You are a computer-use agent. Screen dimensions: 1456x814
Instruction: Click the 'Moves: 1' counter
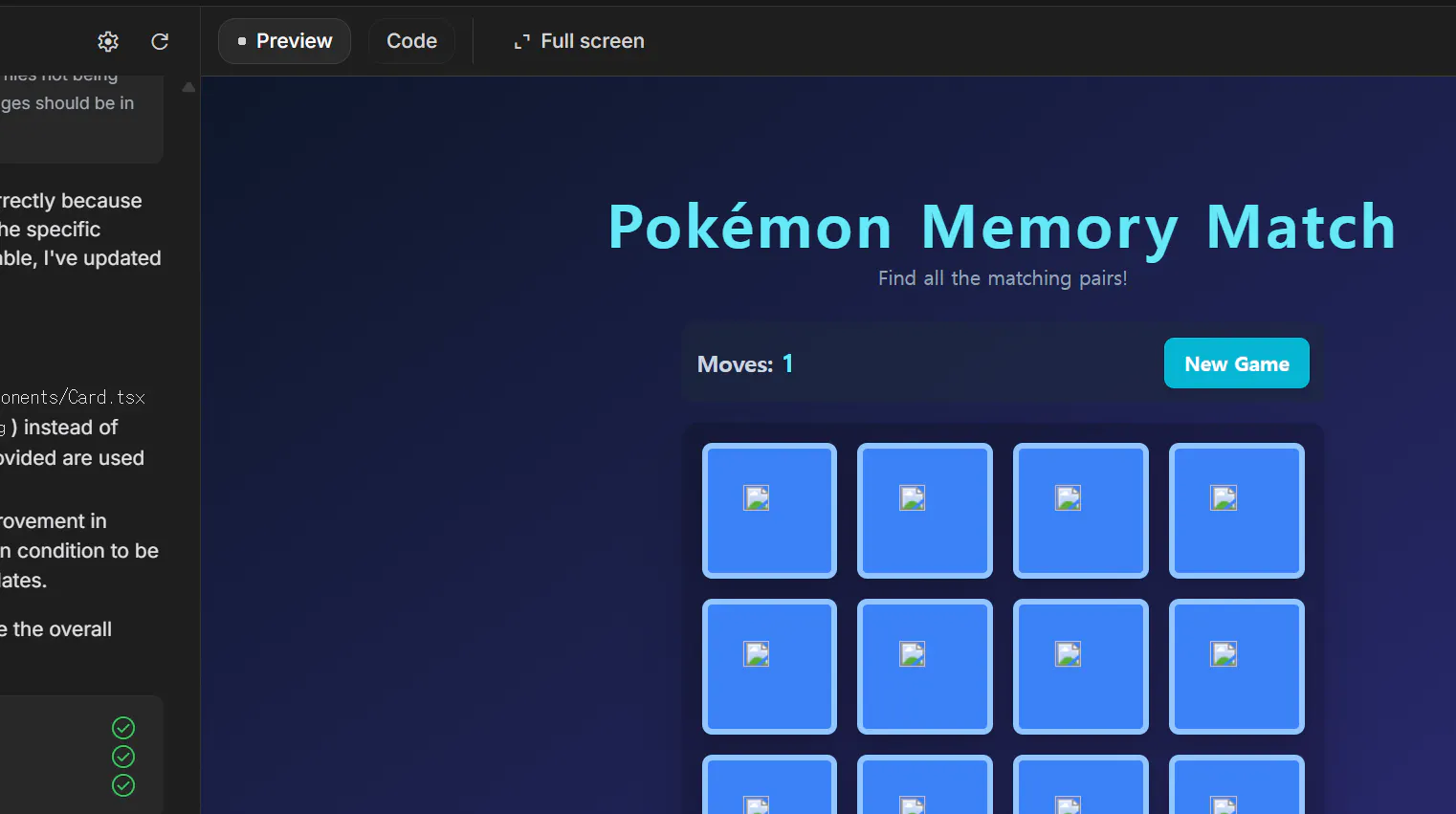coord(745,364)
